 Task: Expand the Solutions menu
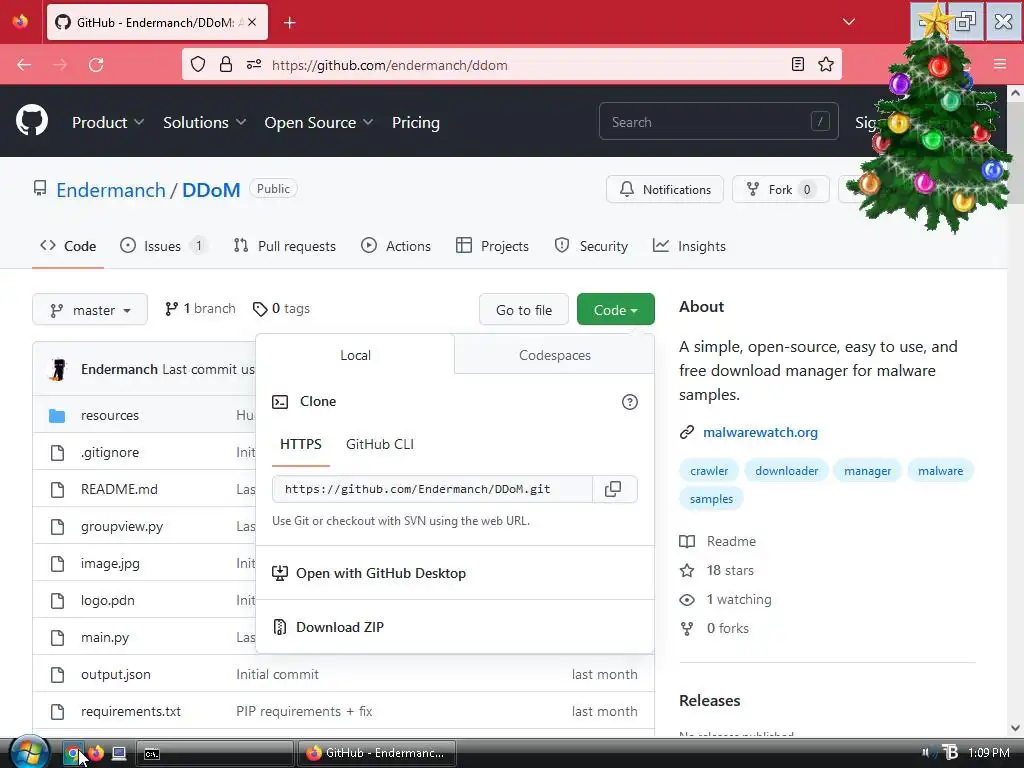point(204,122)
